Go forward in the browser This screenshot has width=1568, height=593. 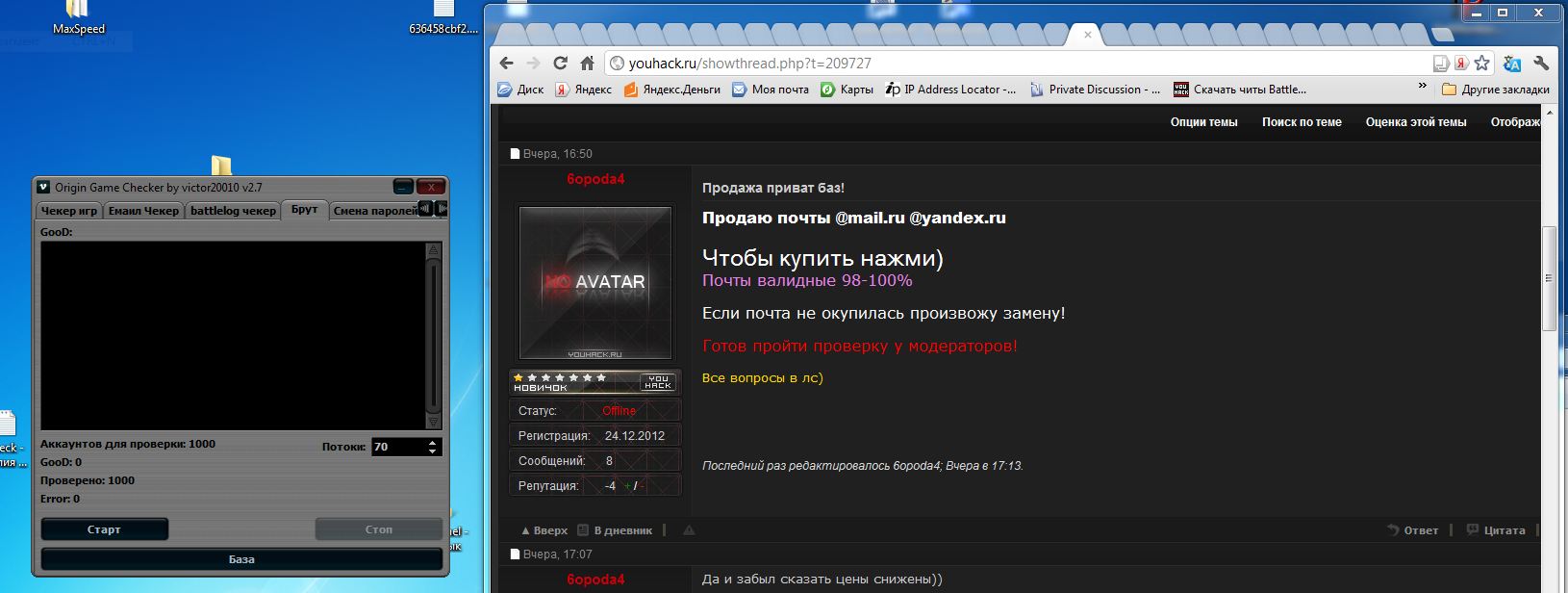click(534, 64)
